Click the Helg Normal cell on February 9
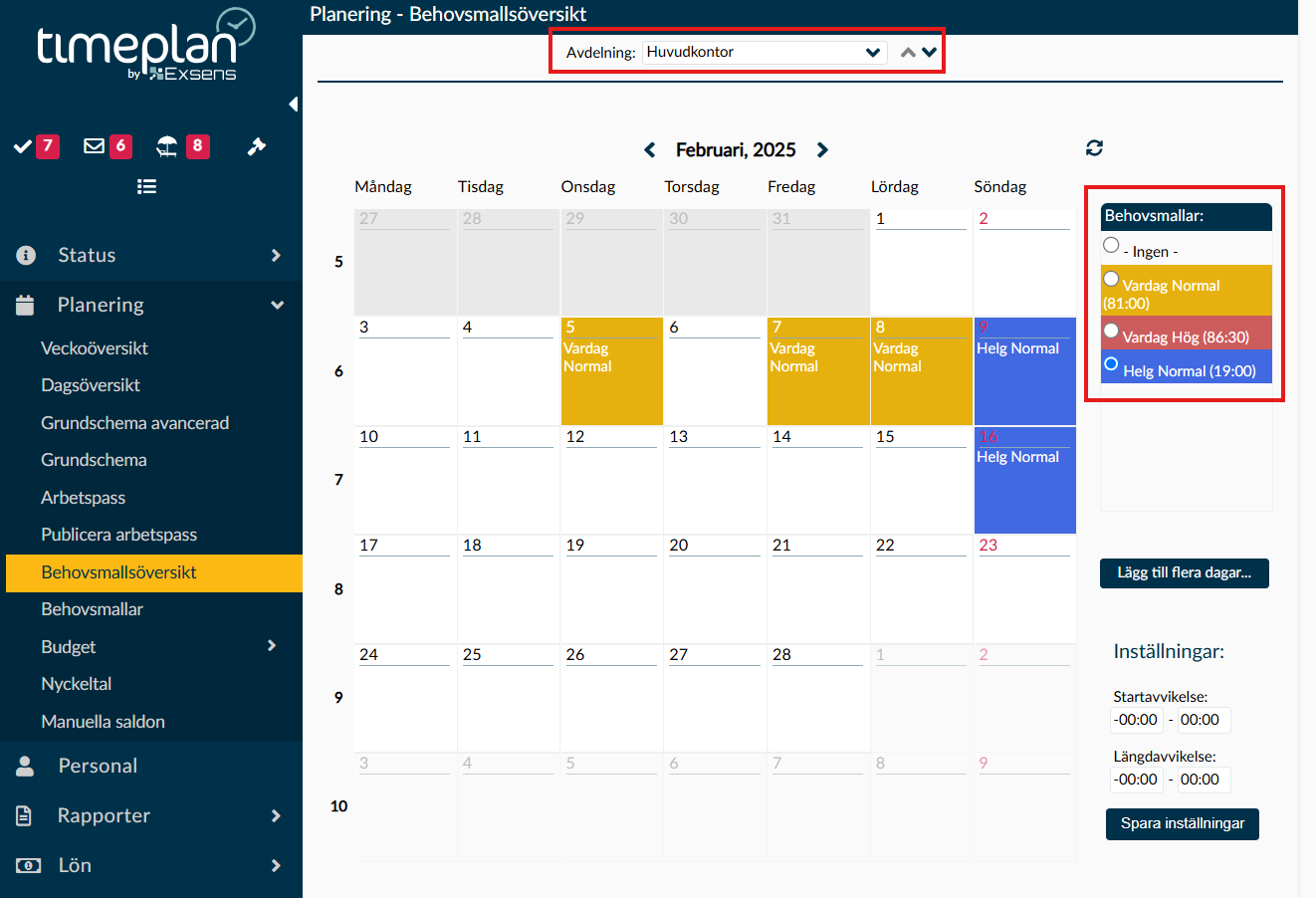 [x=1024, y=371]
